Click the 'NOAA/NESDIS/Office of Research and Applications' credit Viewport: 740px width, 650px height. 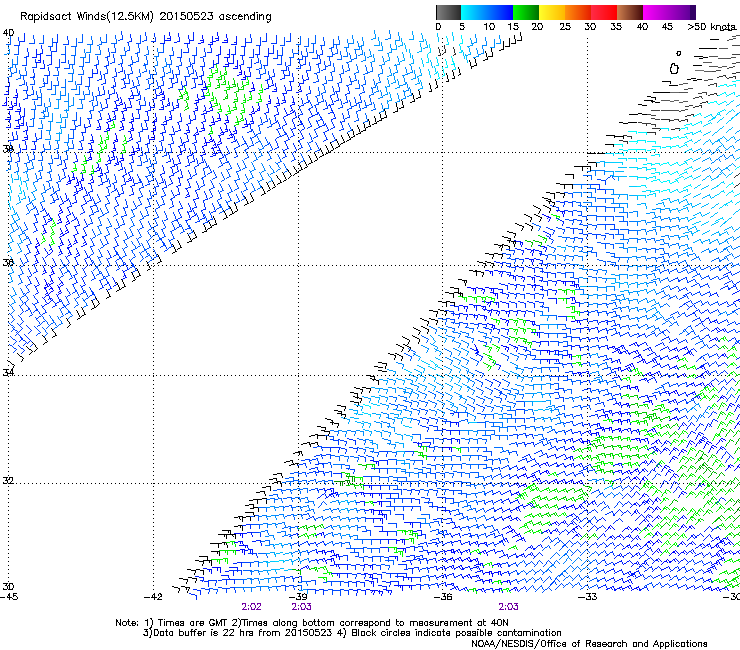coord(589,643)
